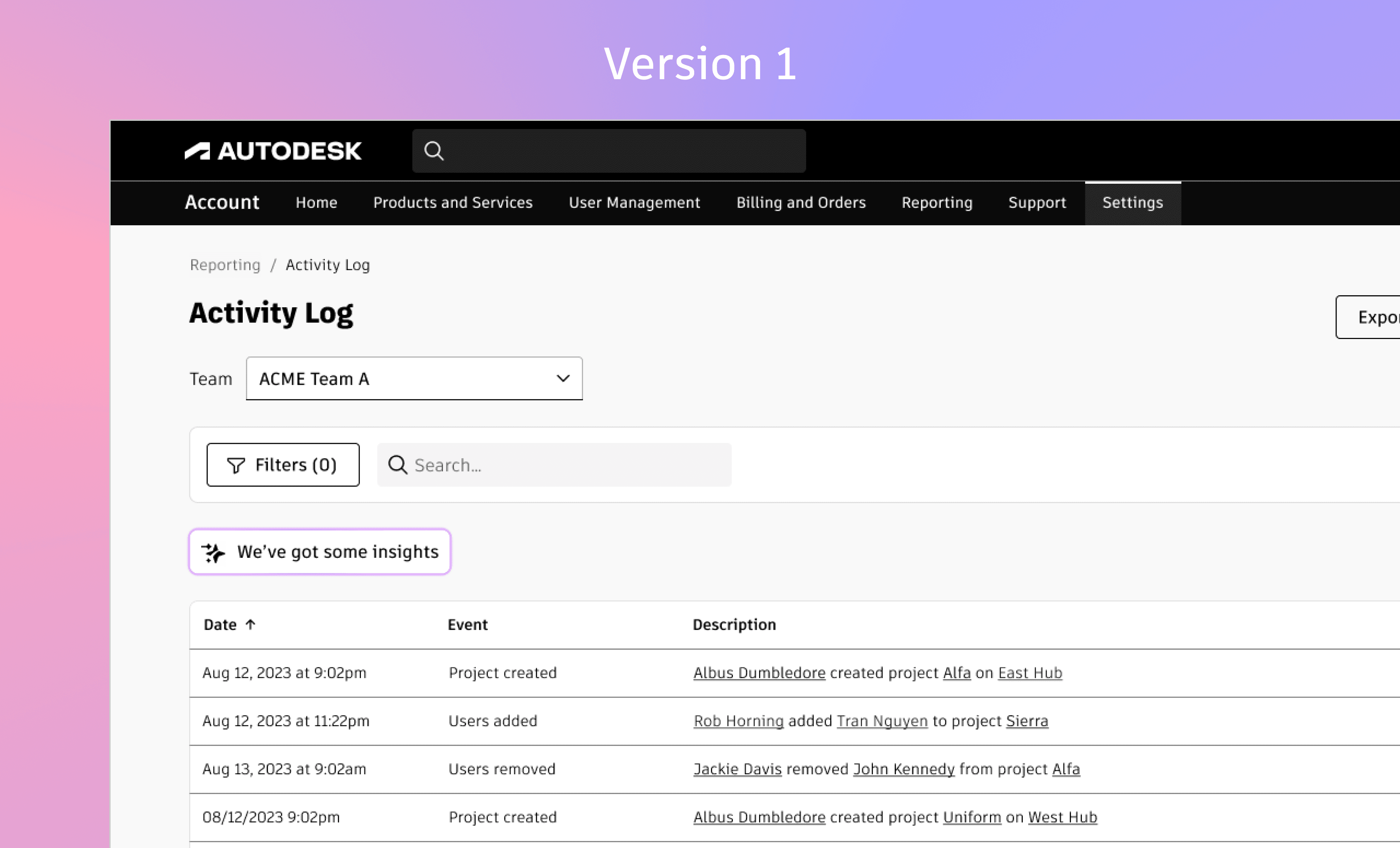Click the funnel icon in Filters button

[236, 465]
